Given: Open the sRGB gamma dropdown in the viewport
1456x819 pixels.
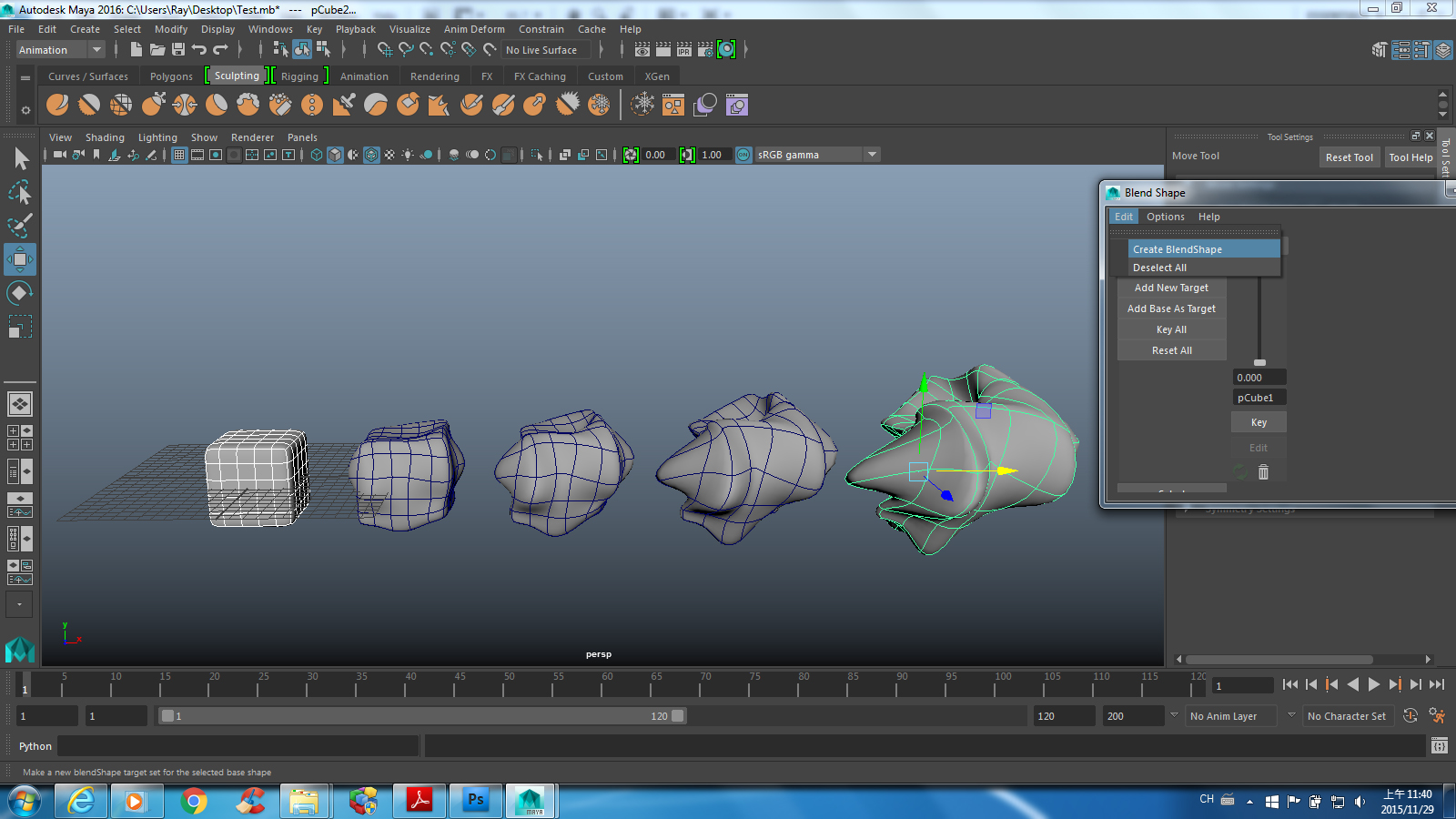Looking at the screenshot, I should [x=872, y=155].
